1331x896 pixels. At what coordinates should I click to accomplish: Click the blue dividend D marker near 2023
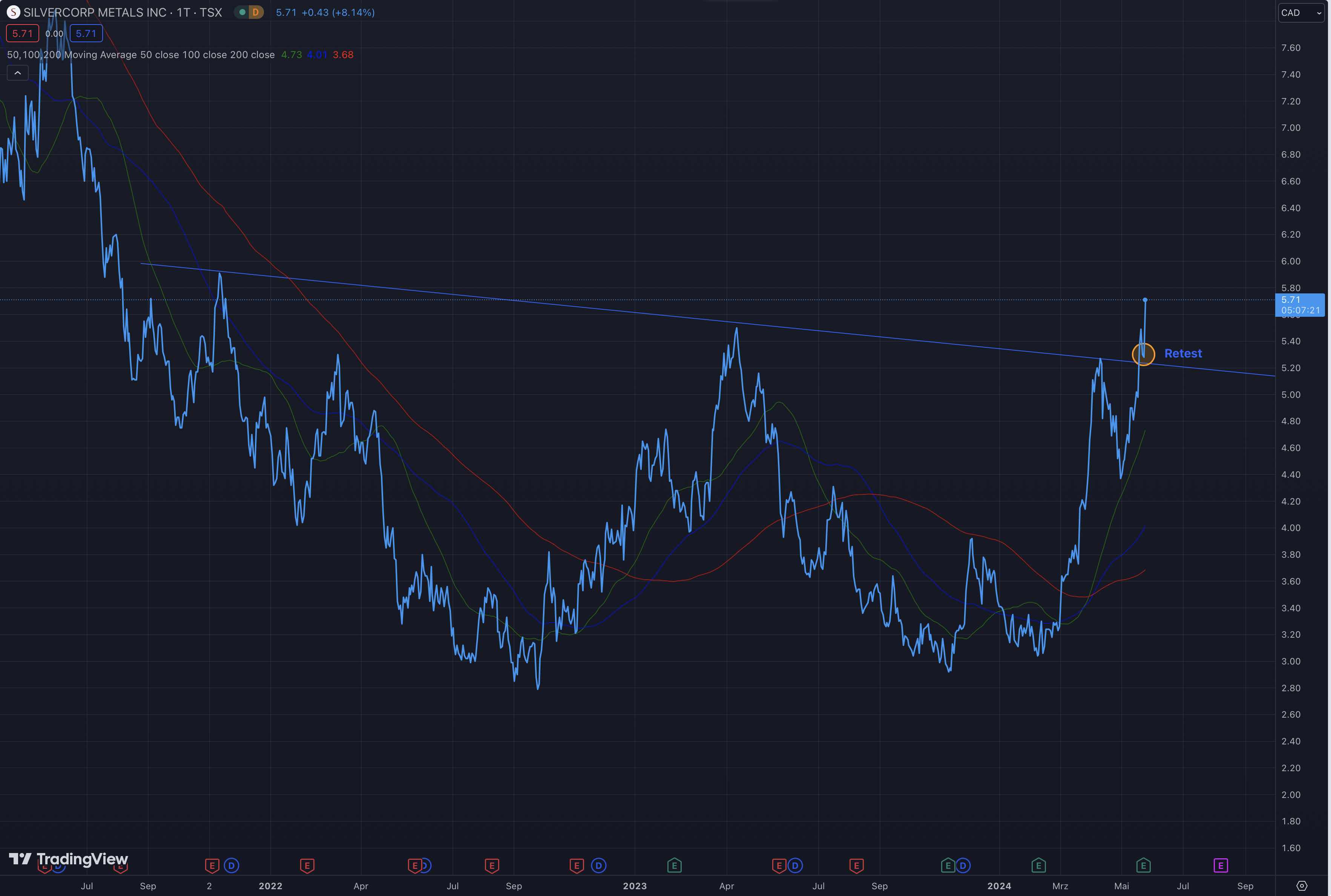pyautogui.click(x=599, y=866)
